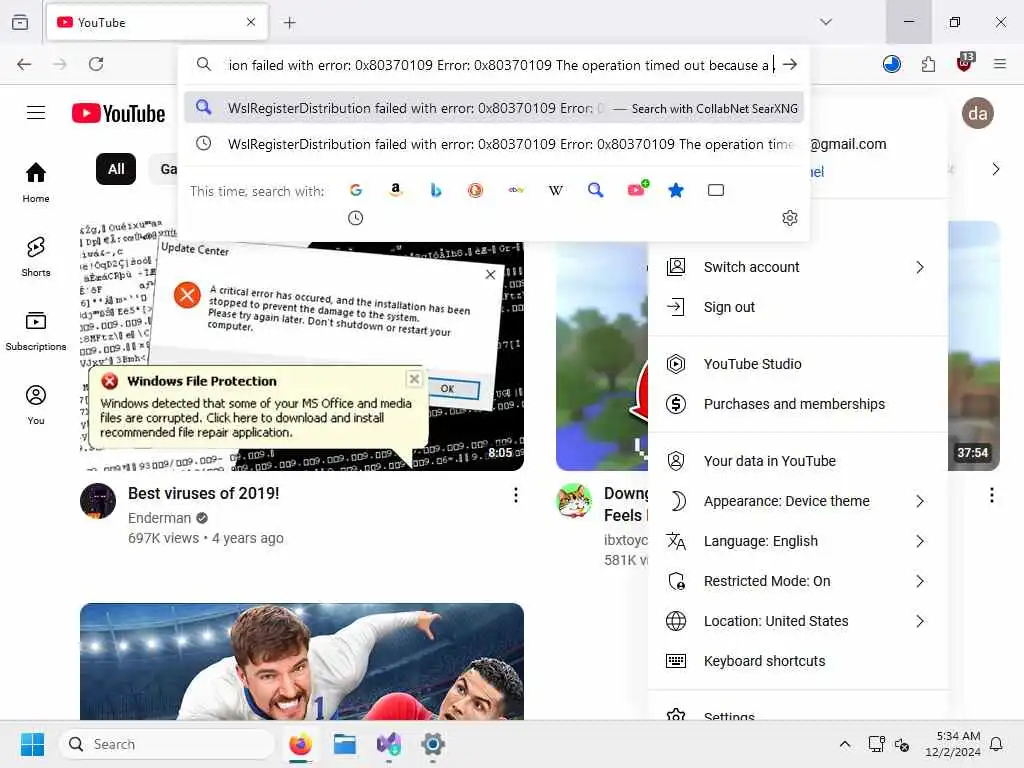The image size is (1024, 768).
Task: Show next category chips with the arrow
Action: [x=995, y=169]
